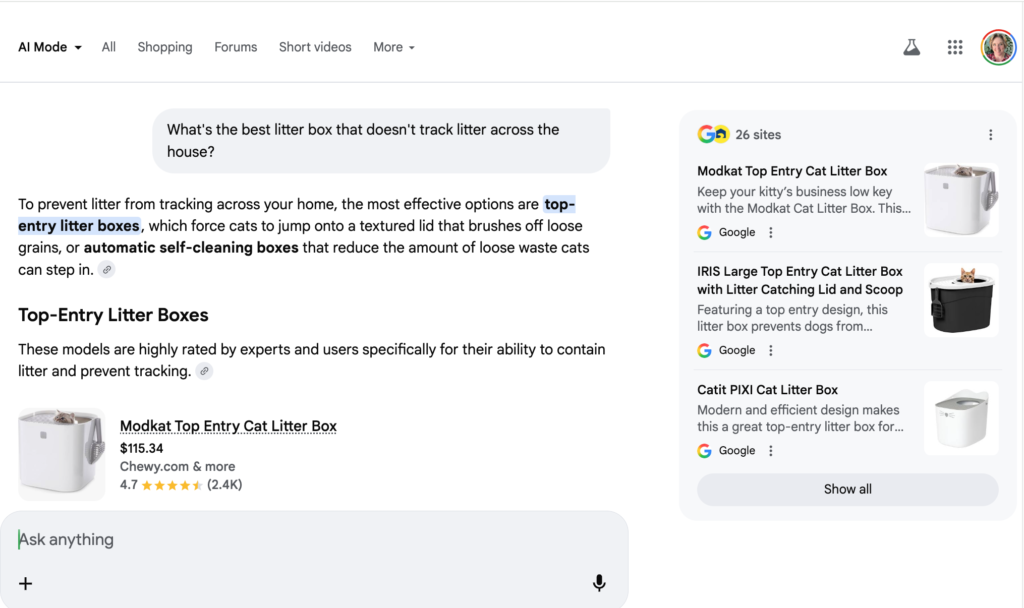The image size is (1024, 608).
Task: Open Google Search Labs via the flask icon
Action: click(911, 47)
